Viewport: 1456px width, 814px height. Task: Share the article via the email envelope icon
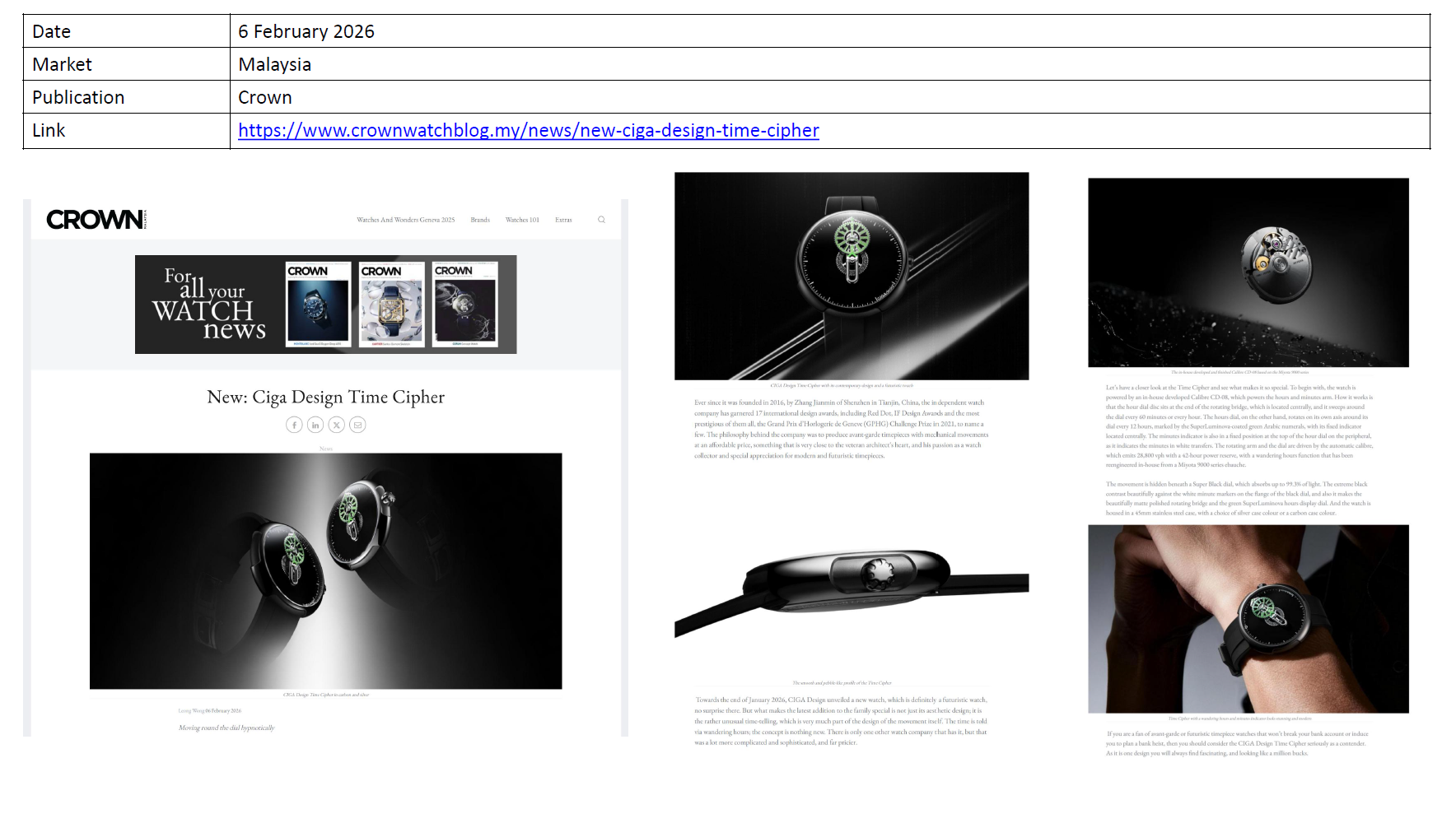coord(357,425)
